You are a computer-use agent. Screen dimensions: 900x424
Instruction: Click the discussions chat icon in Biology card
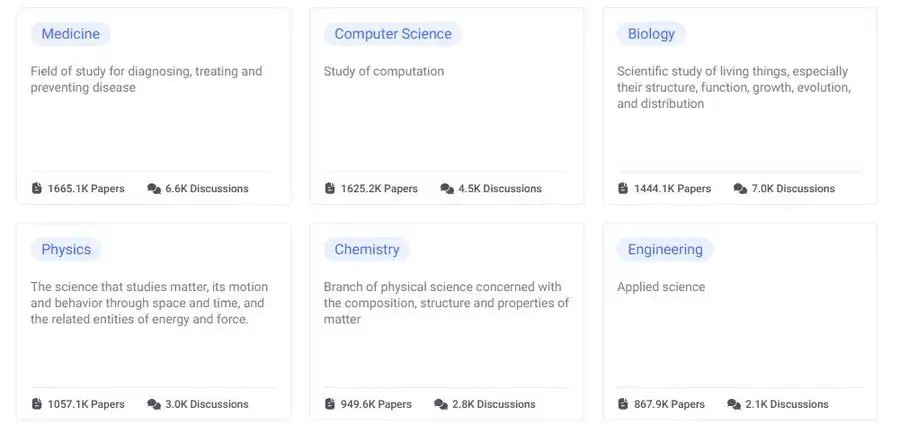pyautogui.click(x=740, y=188)
